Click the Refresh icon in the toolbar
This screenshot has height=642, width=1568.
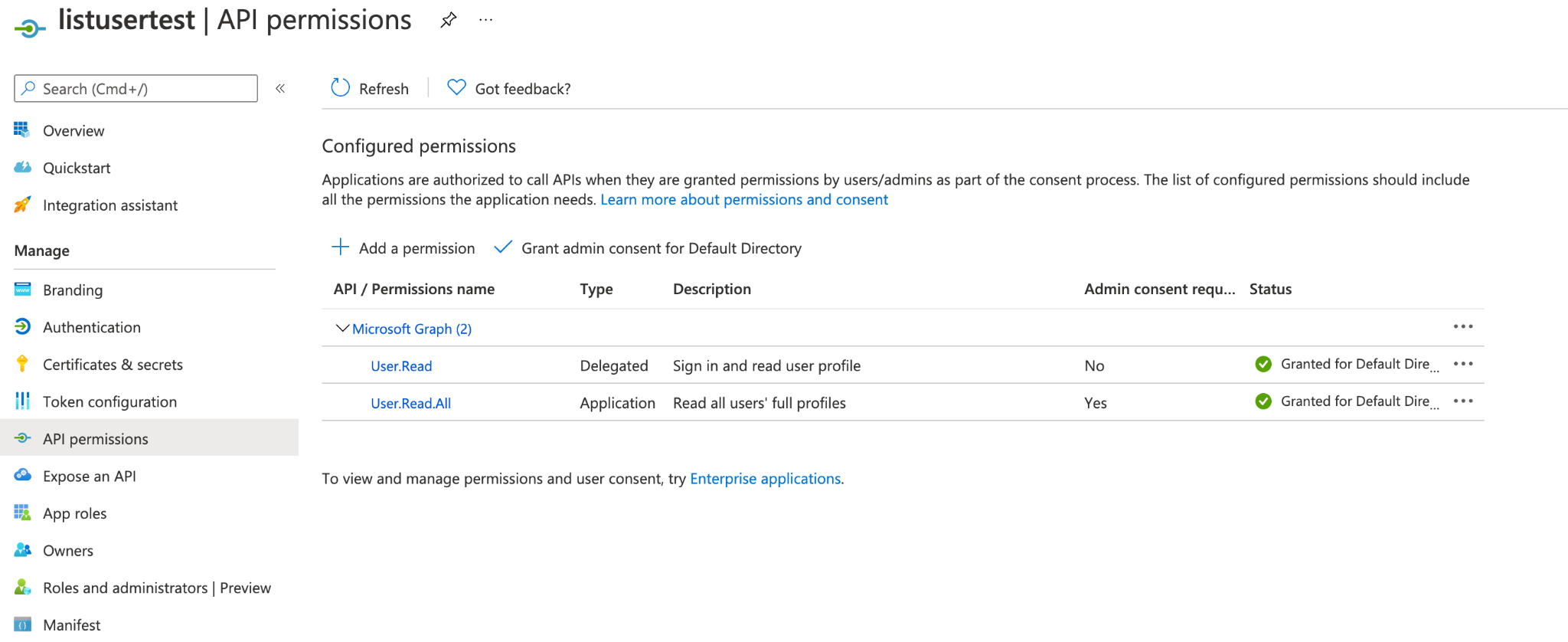[x=340, y=88]
